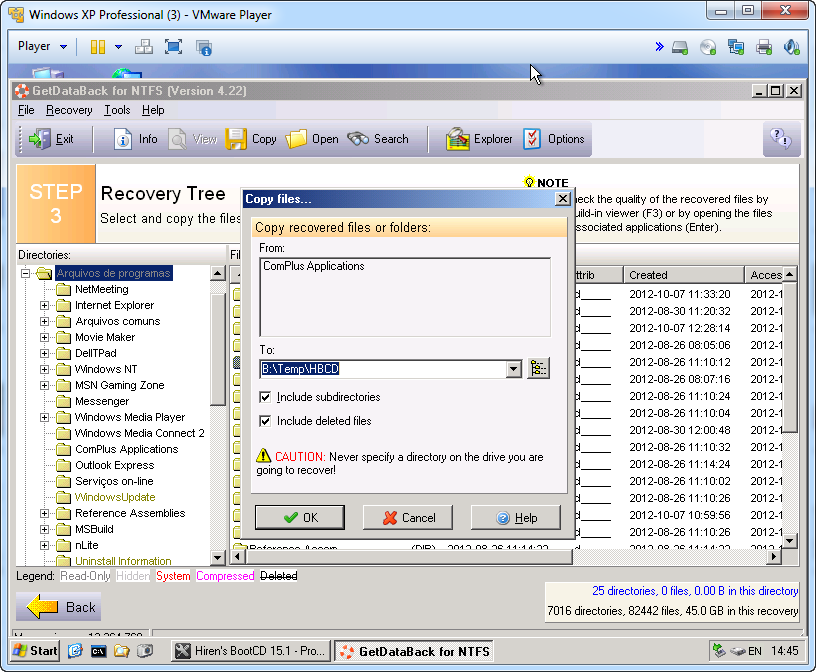Click the Copy floppy disk icon

pyautogui.click(x=236, y=140)
